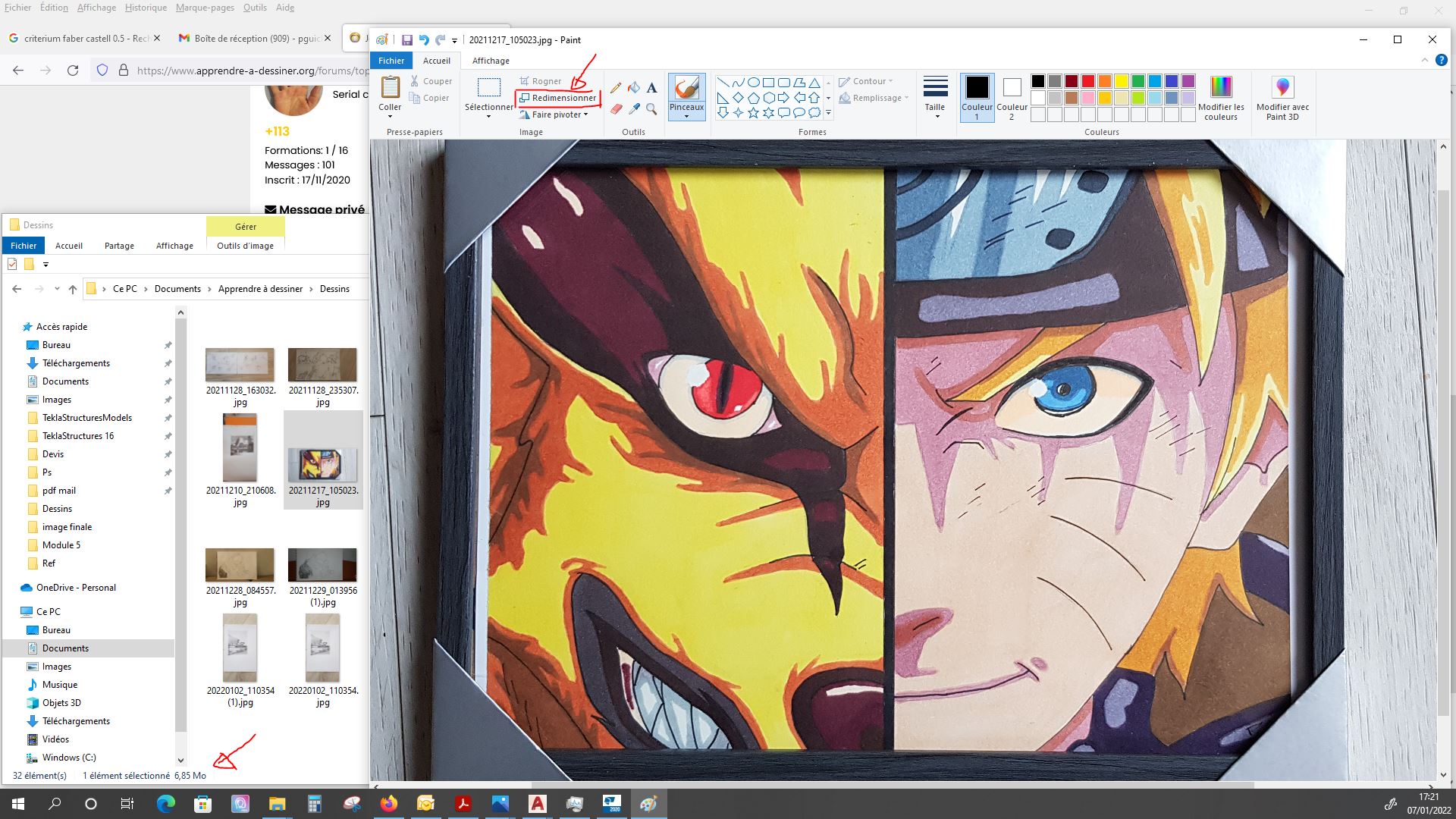Open the Fichier tab in Paint
This screenshot has width=1456, height=819.
(391, 61)
